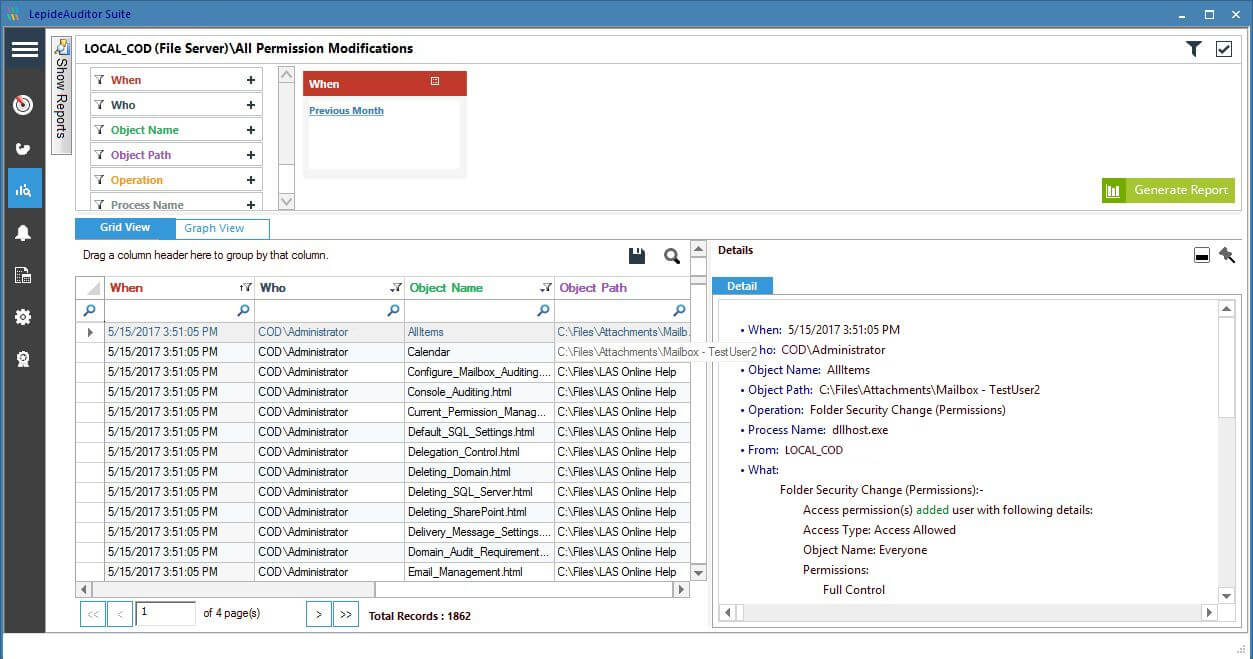Select the AllItems row cell
This screenshot has height=659, width=1253.
coord(479,332)
